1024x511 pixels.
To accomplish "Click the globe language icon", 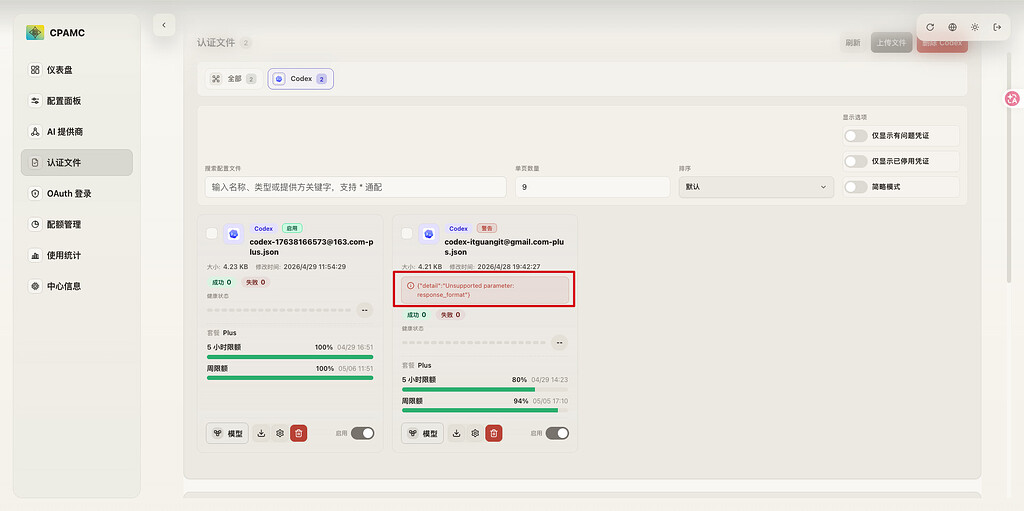I will tap(952, 27).
